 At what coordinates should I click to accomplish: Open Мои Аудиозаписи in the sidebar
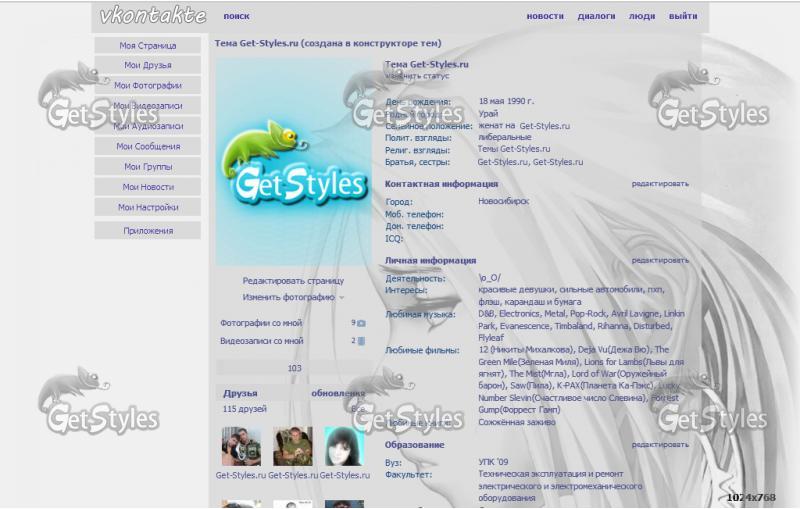(x=147, y=126)
